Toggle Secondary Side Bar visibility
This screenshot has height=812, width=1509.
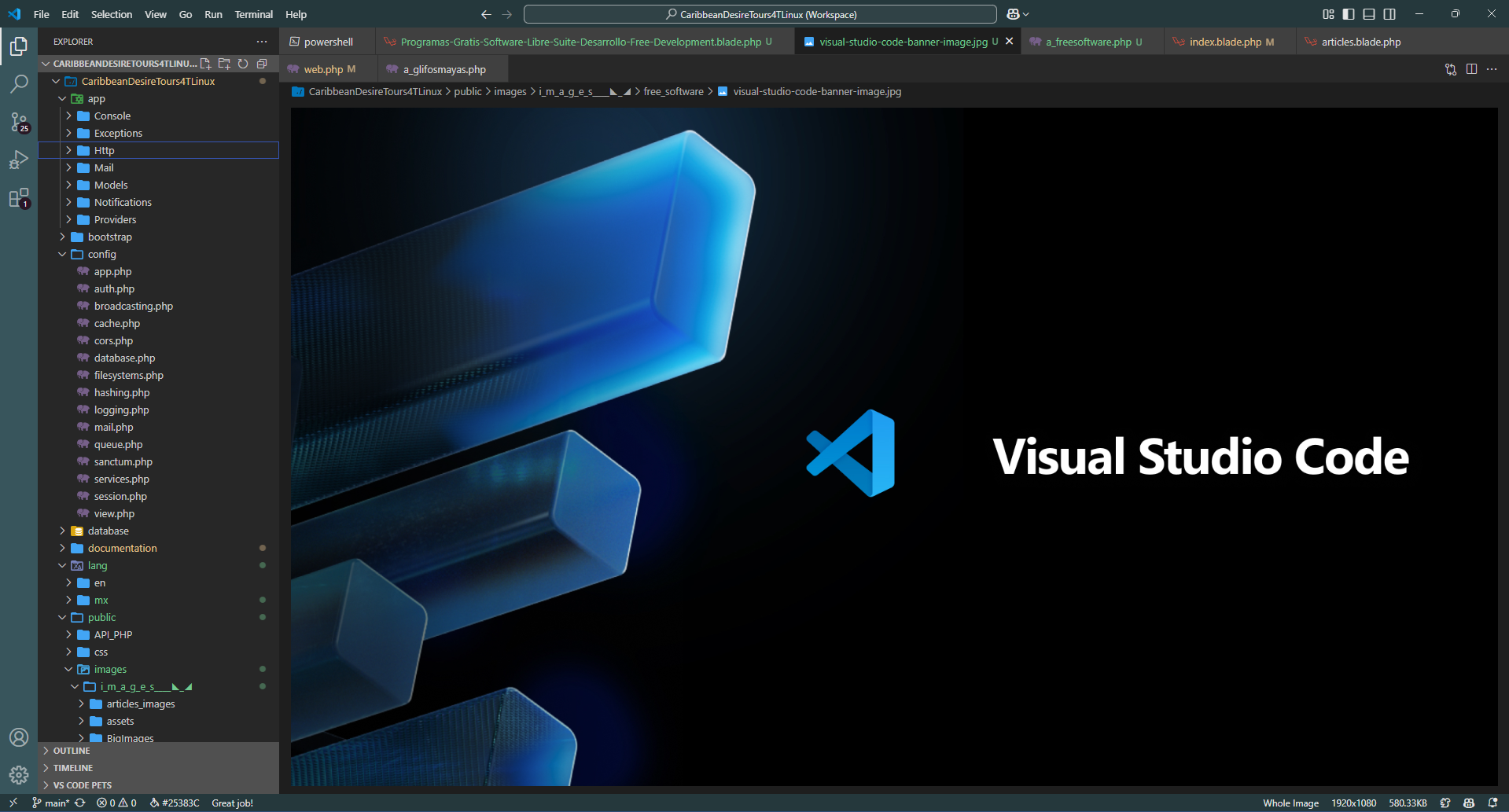pyautogui.click(x=1389, y=14)
